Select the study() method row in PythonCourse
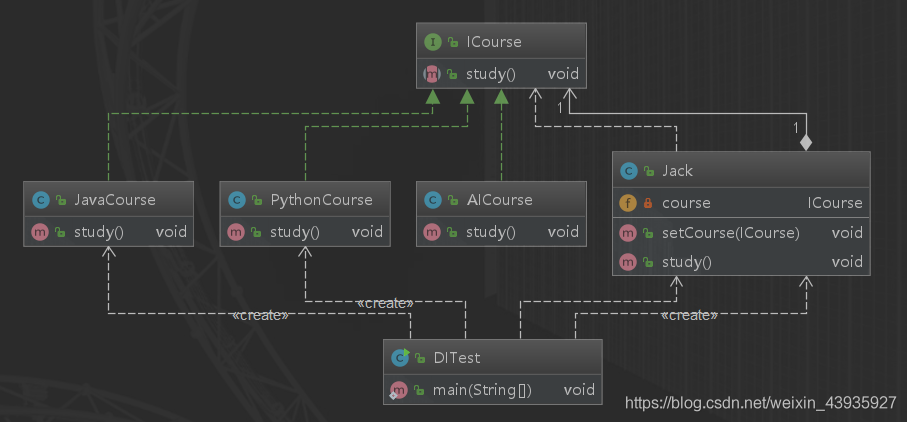 pos(302,232)
